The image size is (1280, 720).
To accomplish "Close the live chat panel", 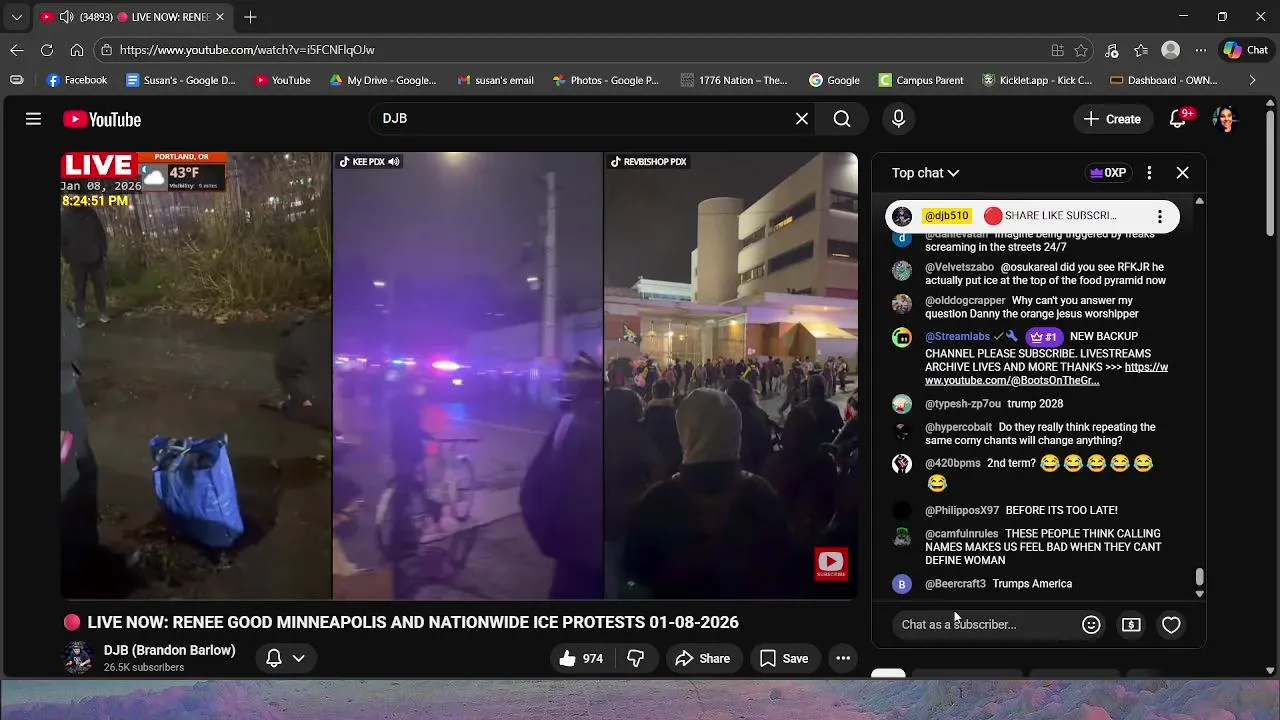I will click(1182, 173).
